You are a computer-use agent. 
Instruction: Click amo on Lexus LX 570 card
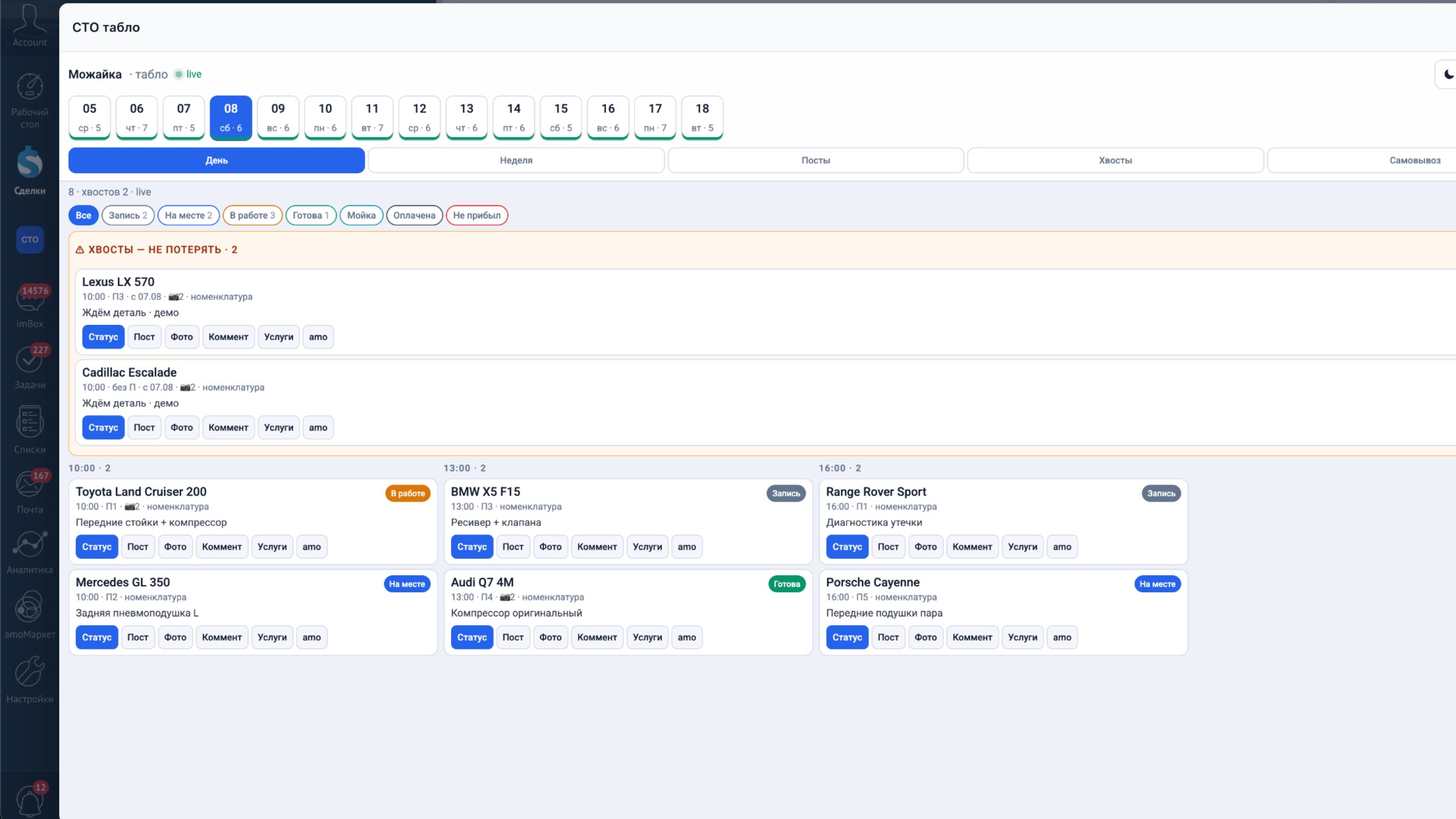[x=318, y=337]
